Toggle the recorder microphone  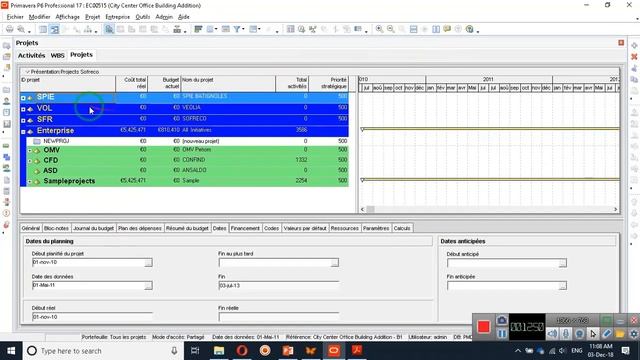pos(566,334)
